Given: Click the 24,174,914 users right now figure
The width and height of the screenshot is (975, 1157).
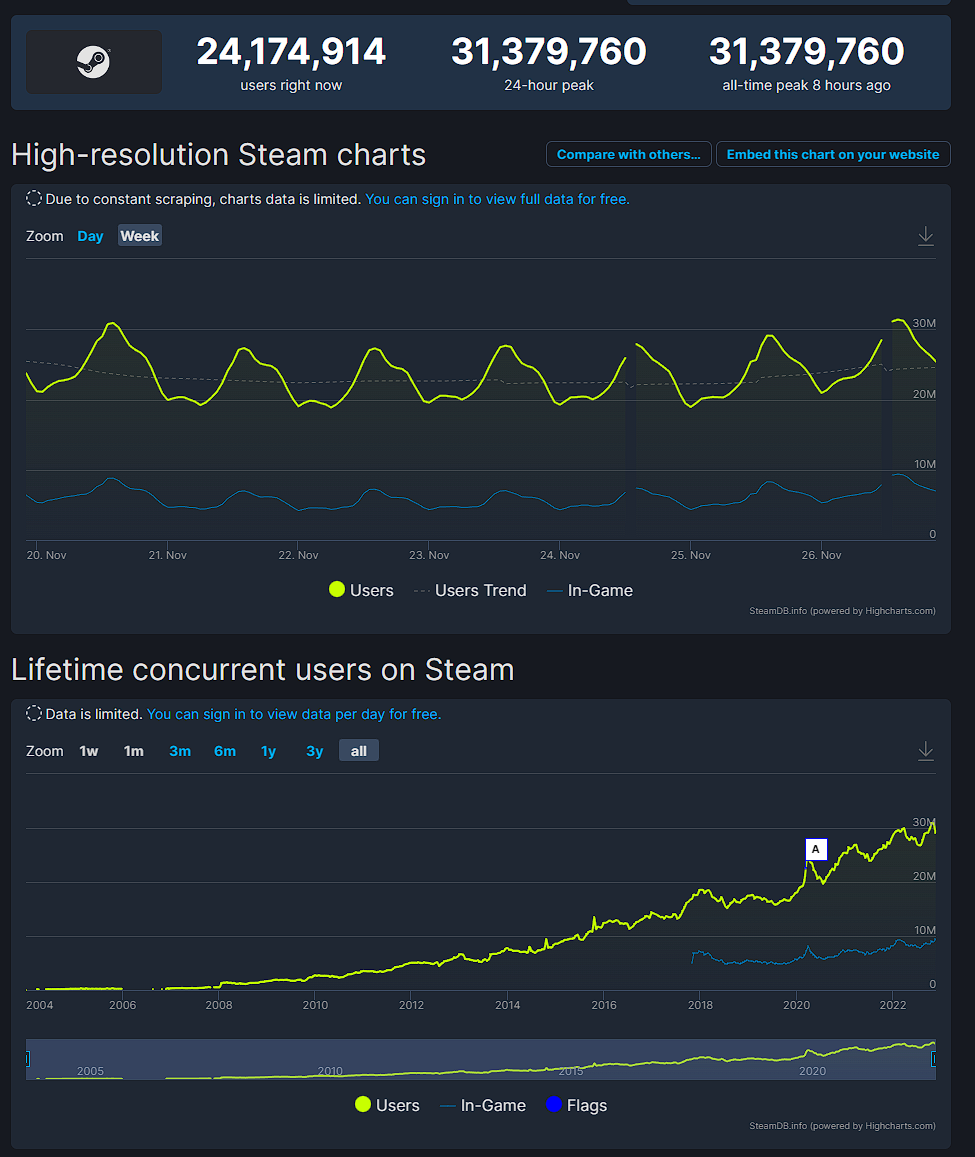Looking at the screenshot, I should tap(291, 52).
